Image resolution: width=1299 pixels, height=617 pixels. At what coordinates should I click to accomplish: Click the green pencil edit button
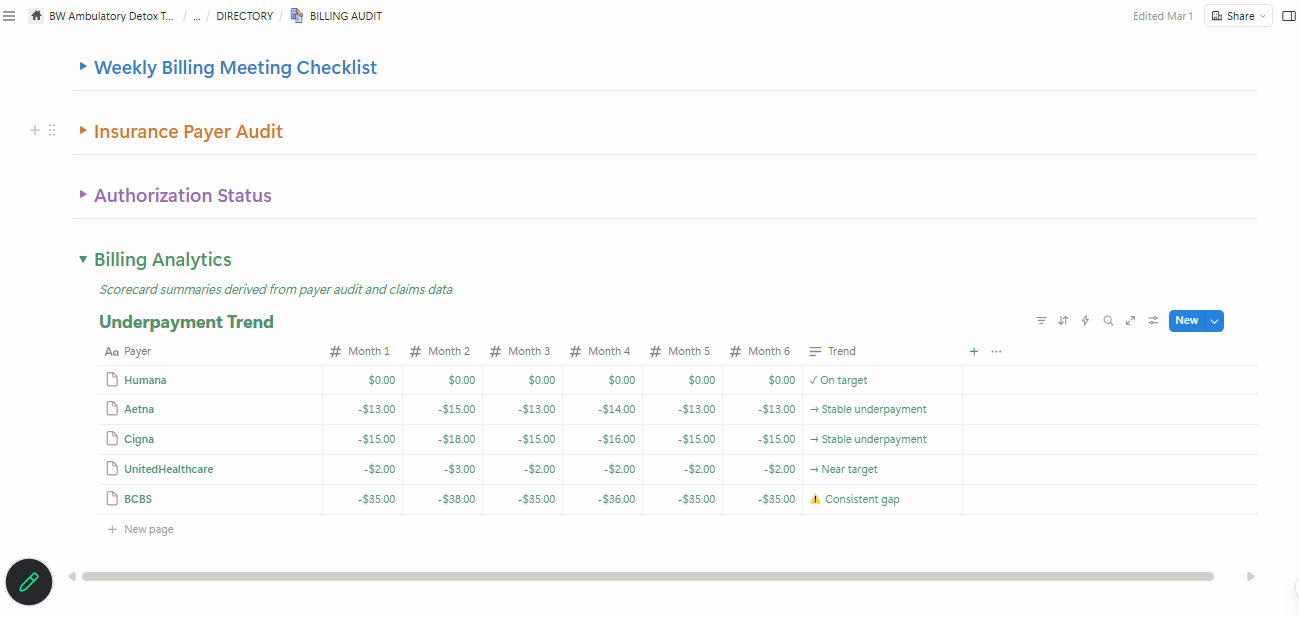(x=28, y=582)
